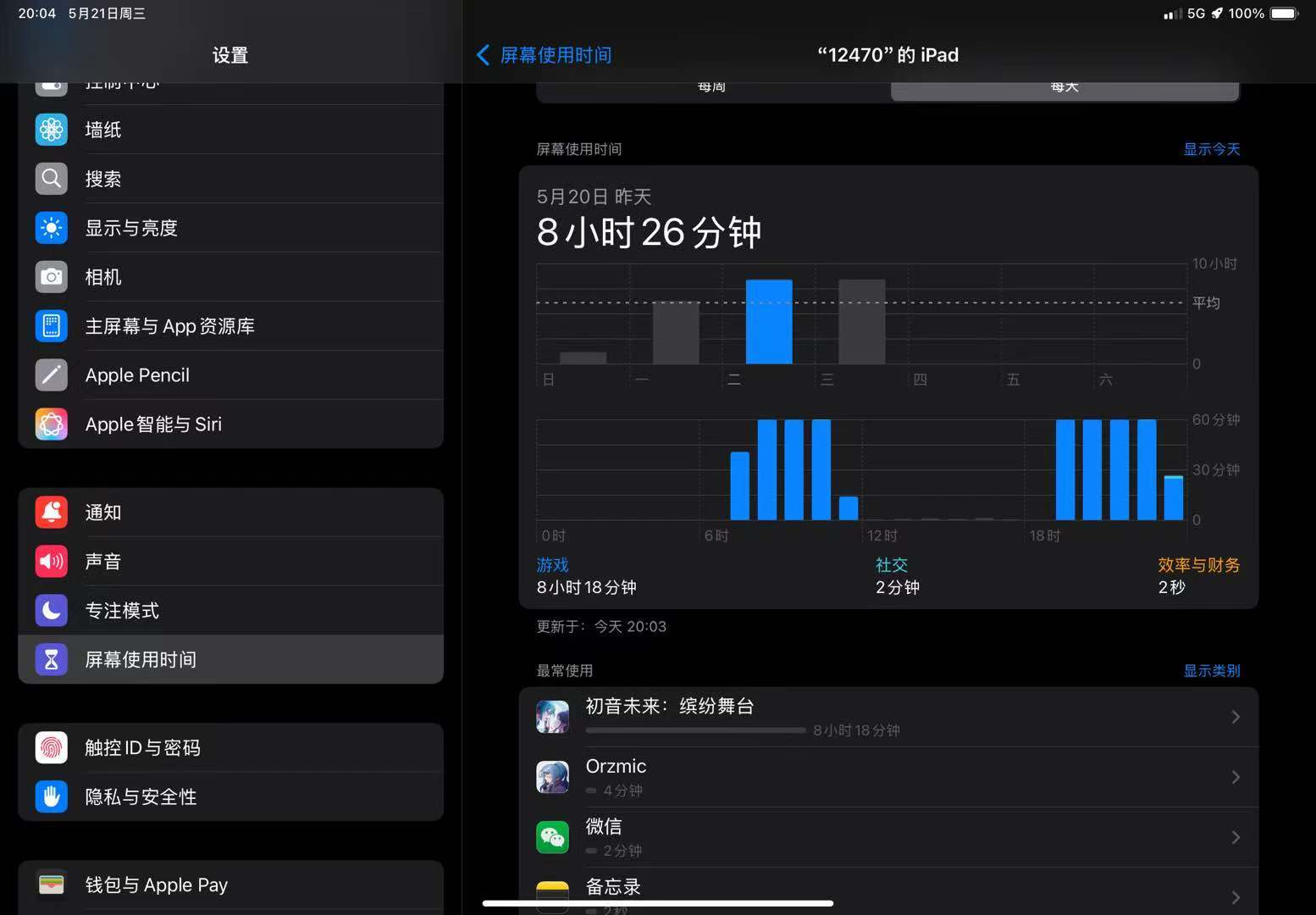Tap the Screen Time hourglass icon
Screen dimensions: 1316x915
[x=52, y=660]
